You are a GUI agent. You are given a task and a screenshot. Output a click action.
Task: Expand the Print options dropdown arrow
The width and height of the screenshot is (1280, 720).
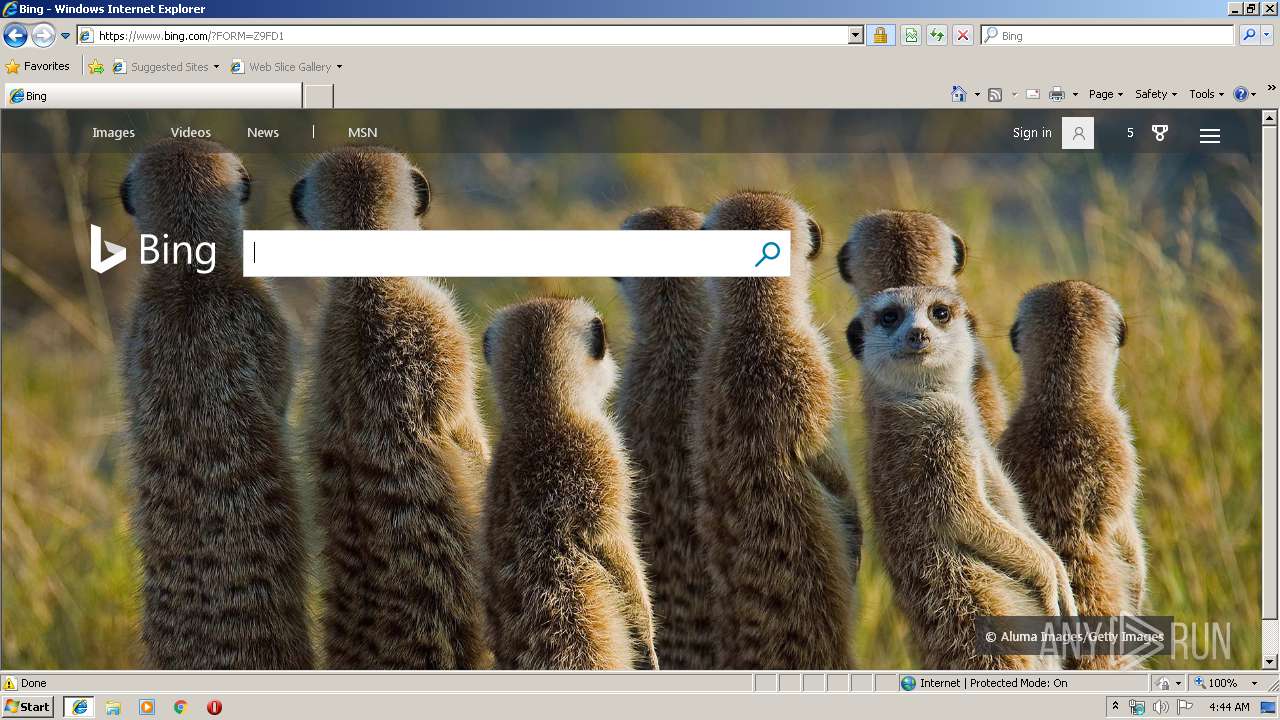[1075, 95]
